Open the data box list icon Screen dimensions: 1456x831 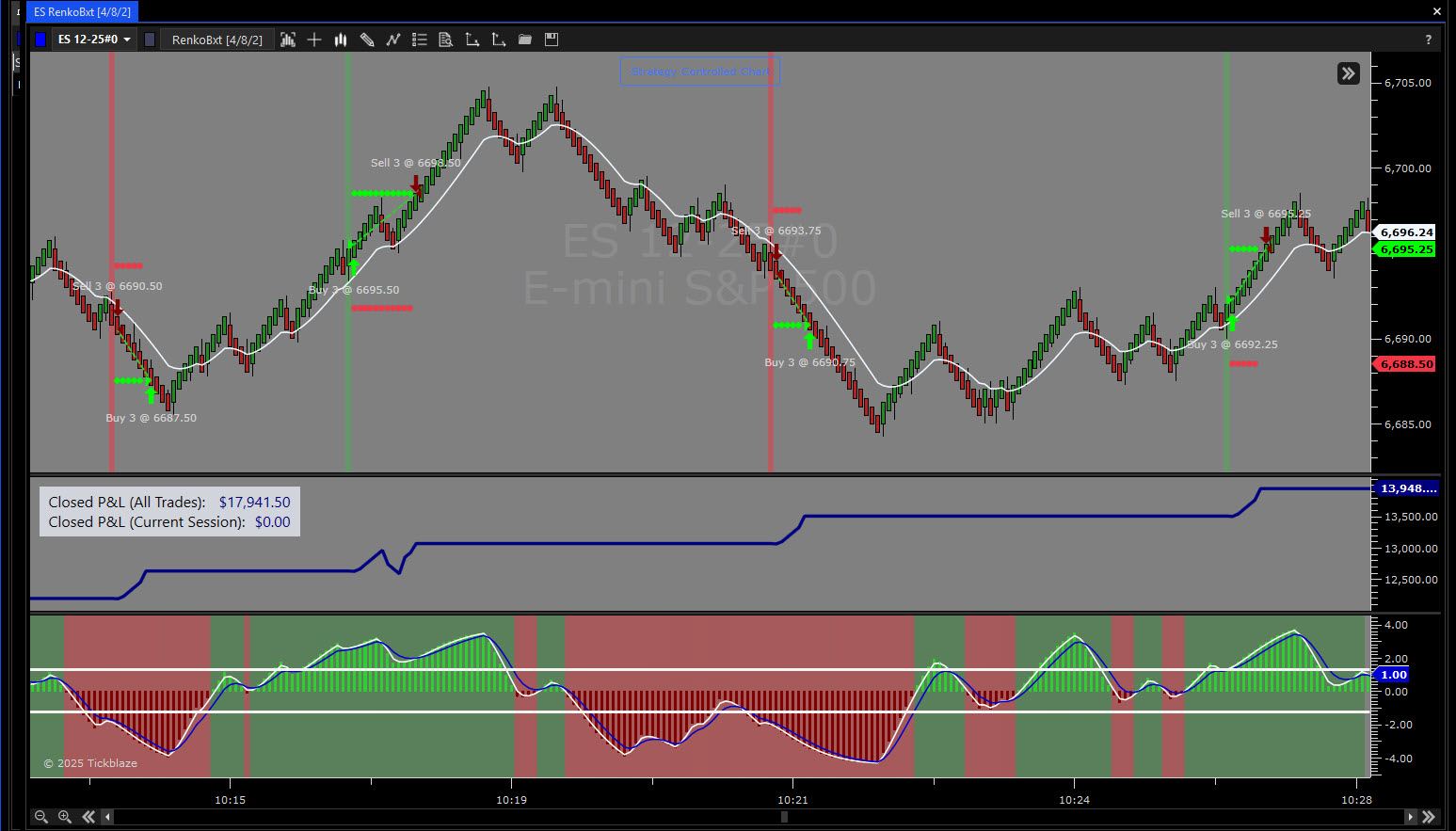420,40
